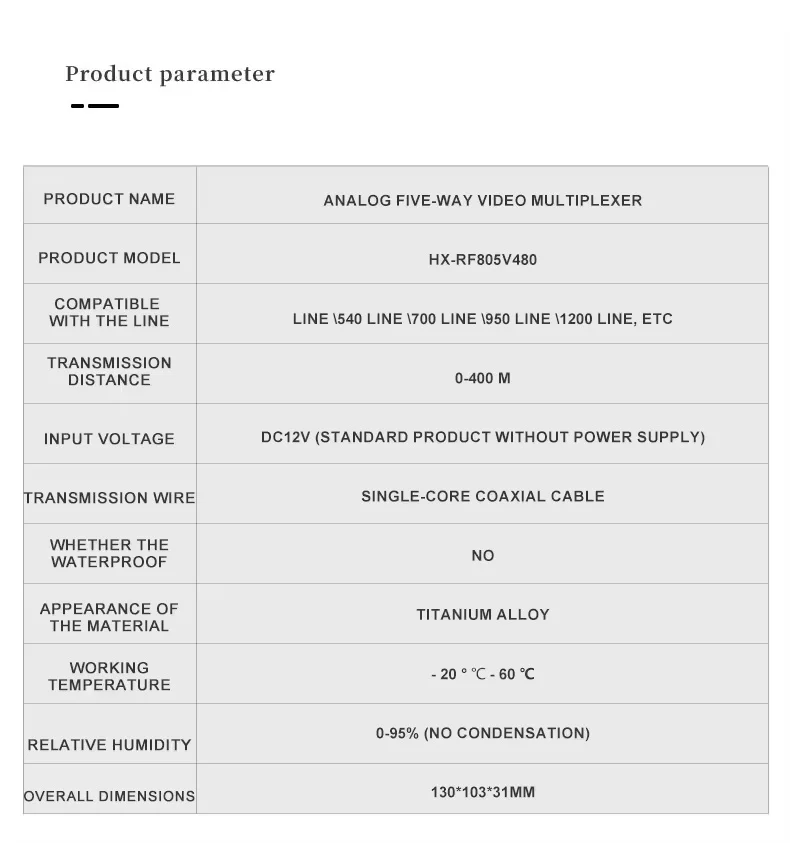Select the INPUT VOLTAGE label

(109, 439)
